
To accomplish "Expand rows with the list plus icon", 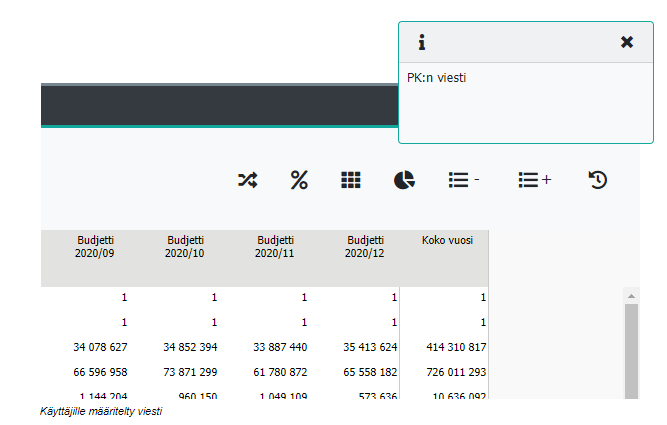I will pos(534,180).
